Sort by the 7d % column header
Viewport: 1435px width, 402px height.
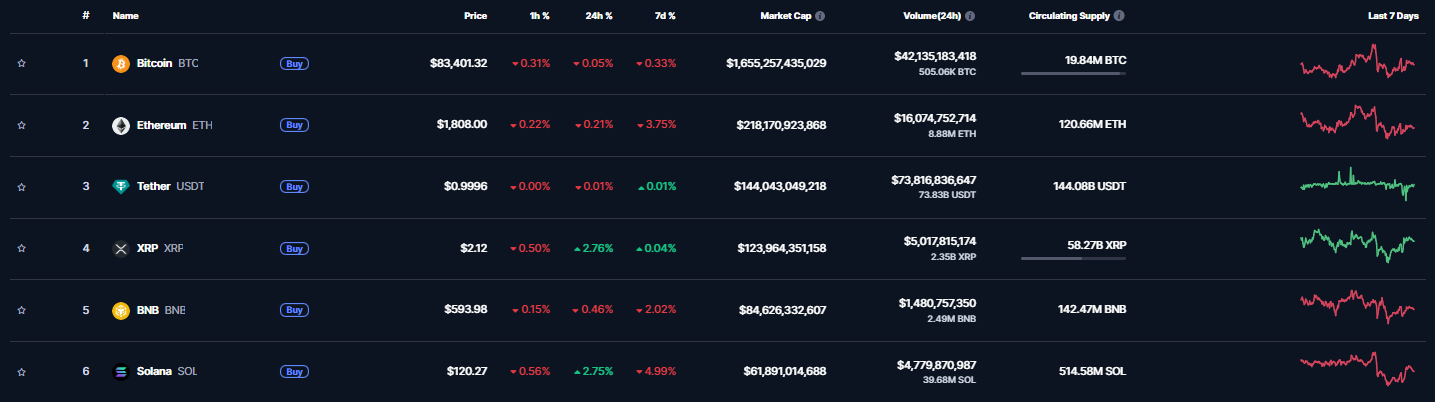tap(665, 16)
